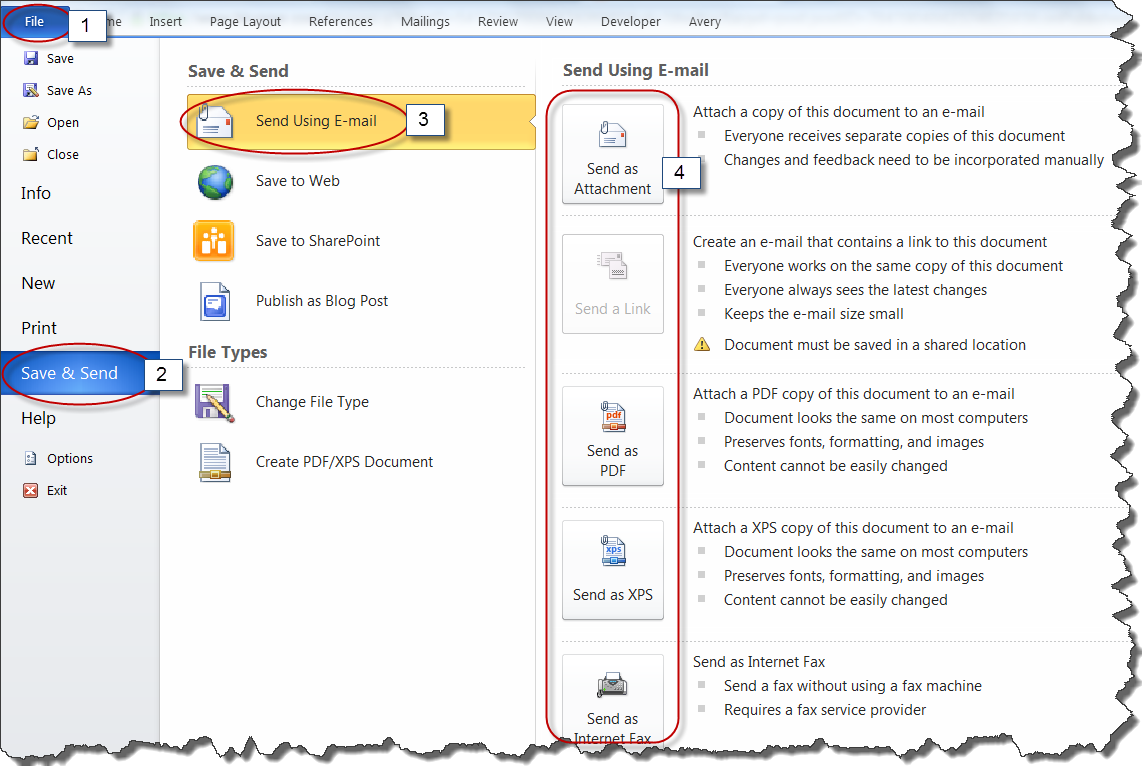Open the View ribbon tab
The width and height of the screenshot is (1142, 766).
click(x=559, y=22)
